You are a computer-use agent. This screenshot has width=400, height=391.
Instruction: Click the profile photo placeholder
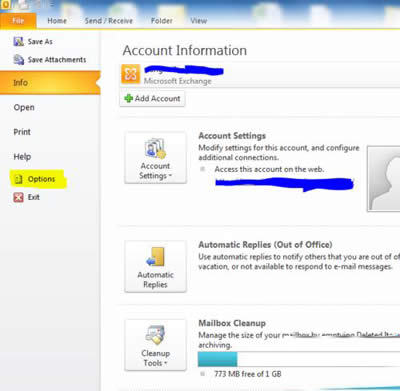(384, 178)
